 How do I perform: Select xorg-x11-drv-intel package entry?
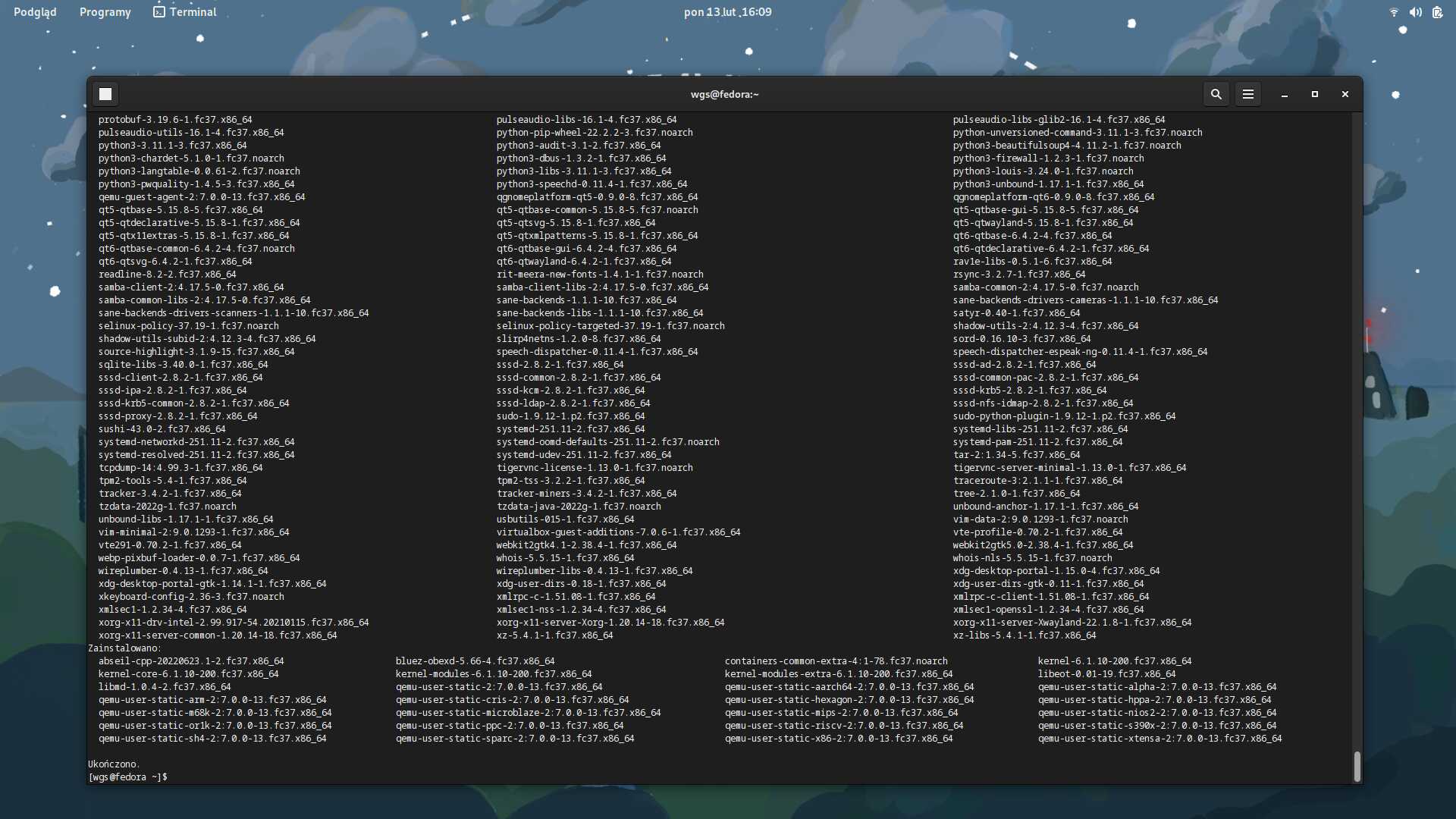[234, 623]
